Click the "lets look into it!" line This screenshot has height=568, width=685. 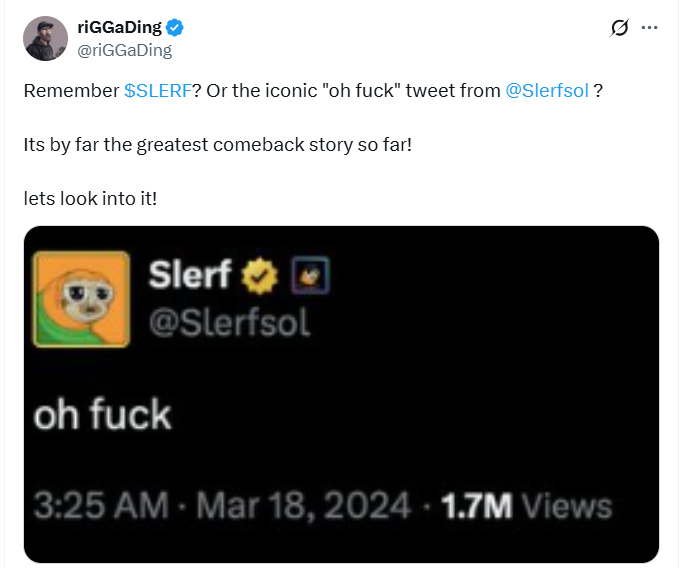pos(90,198)
